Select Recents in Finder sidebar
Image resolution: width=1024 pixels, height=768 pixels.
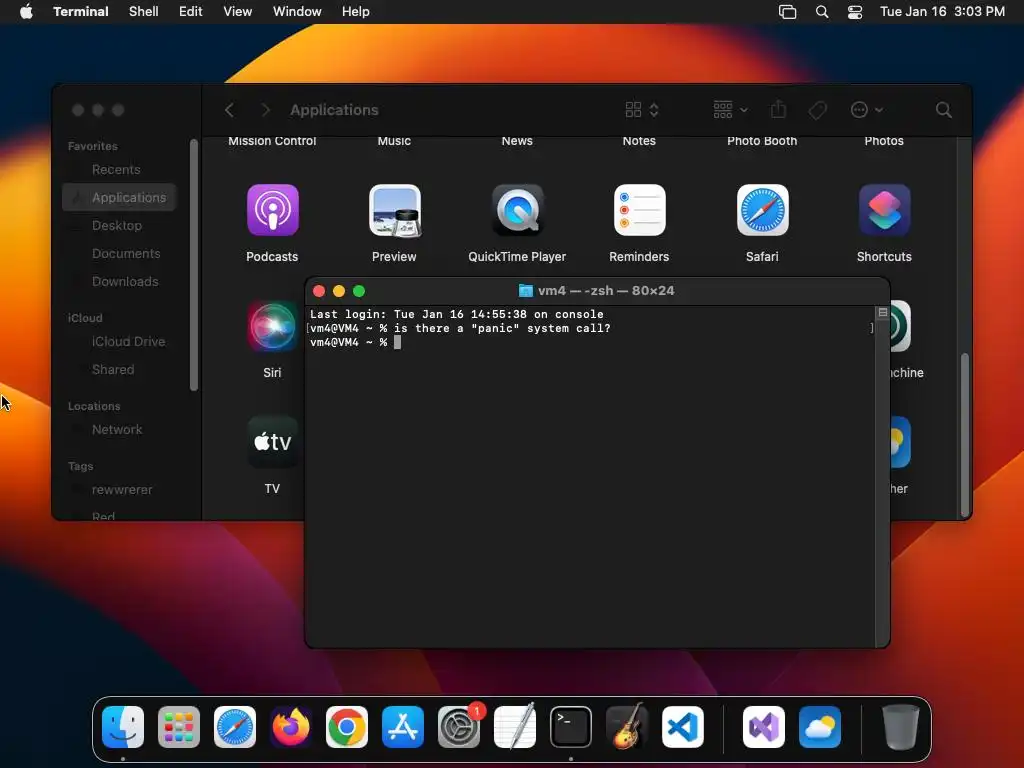click(120, 170)
